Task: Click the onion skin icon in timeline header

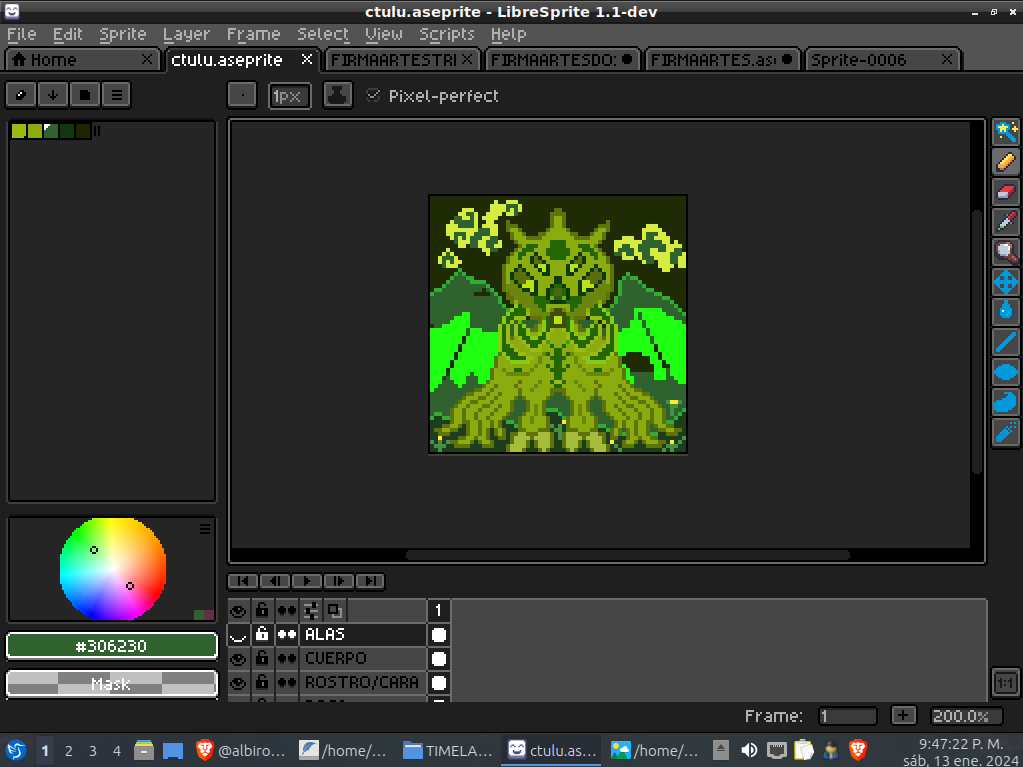Action: [x=335, y=611]
